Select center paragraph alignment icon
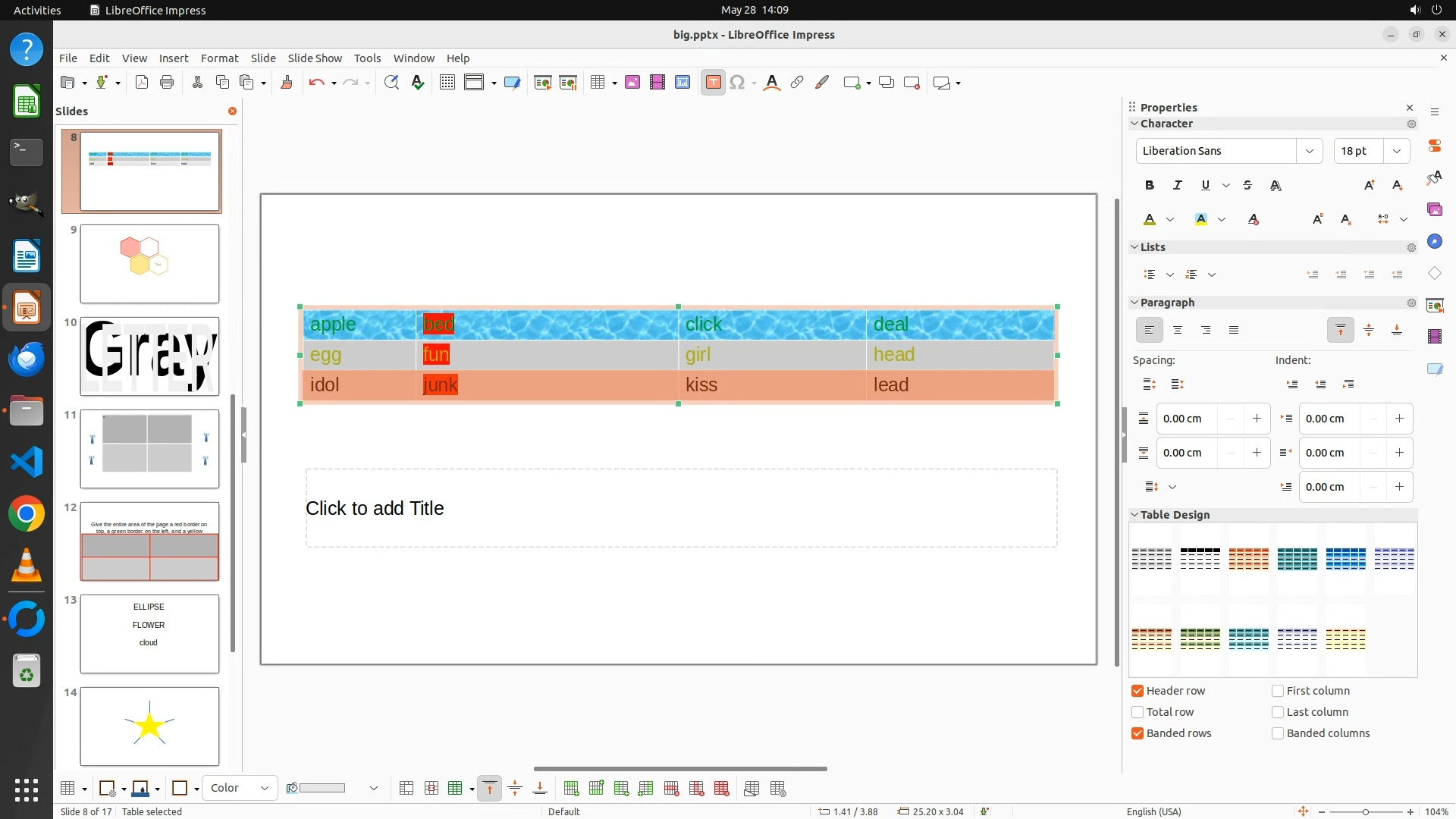The image size is (1456, 819). (x=1178, y=330)
